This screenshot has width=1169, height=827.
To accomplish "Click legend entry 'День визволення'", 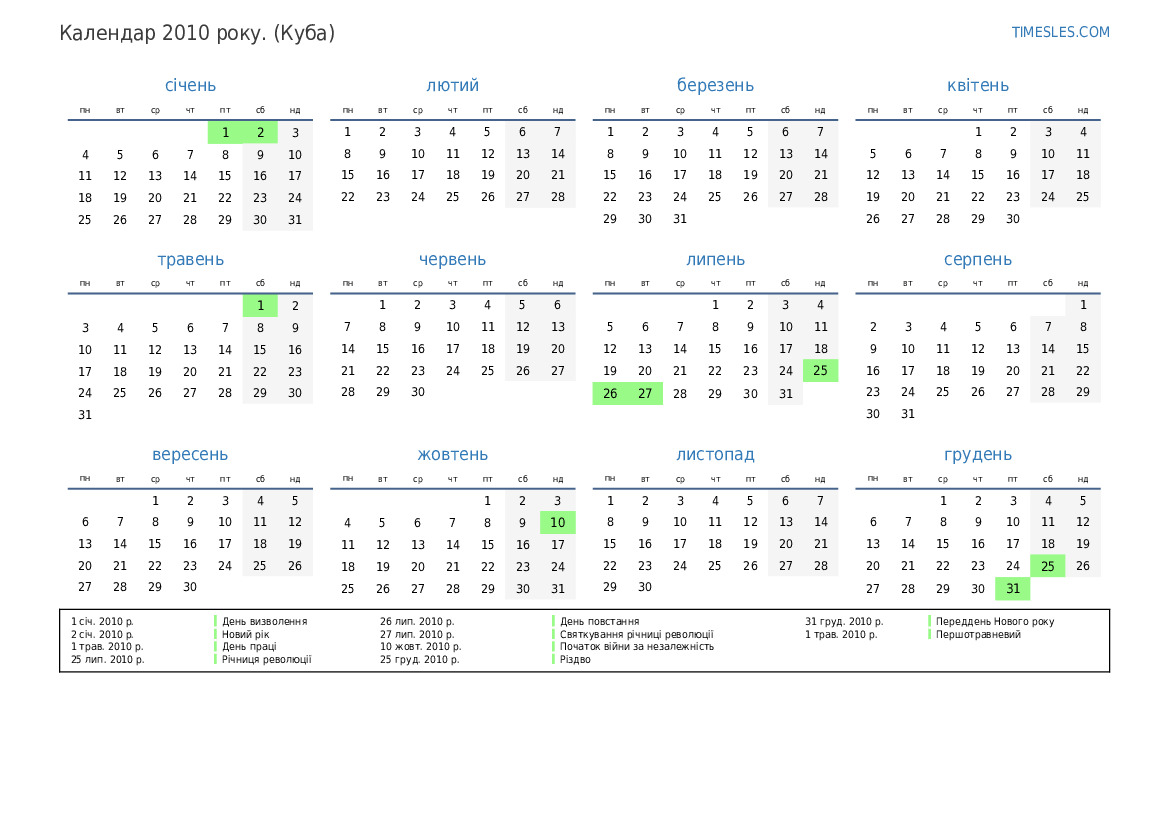I will pos(265,621).
